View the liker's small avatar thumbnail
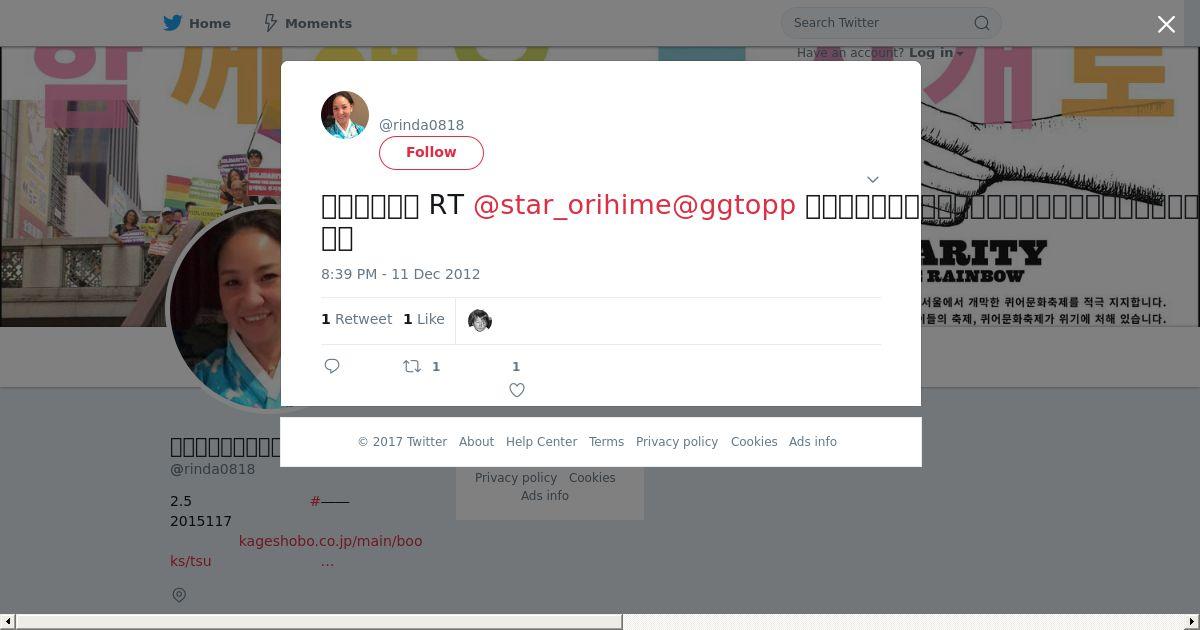Image resolution: width=1200 pixels, height=630 pixels. click(x=480, y=321)
